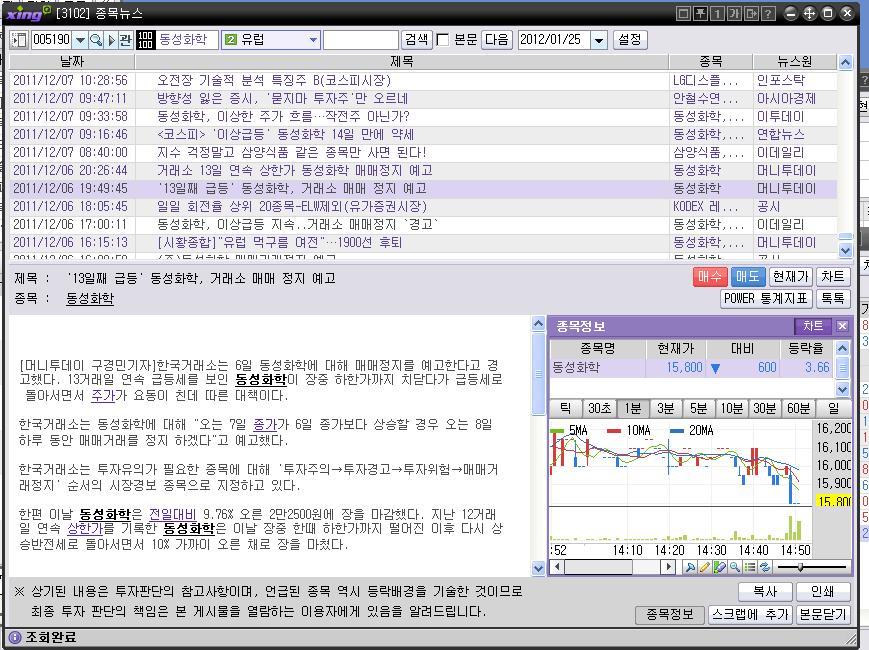Select the 10분 chart interval tab
The image size is (869, 650).
click(x=732, y=408)
